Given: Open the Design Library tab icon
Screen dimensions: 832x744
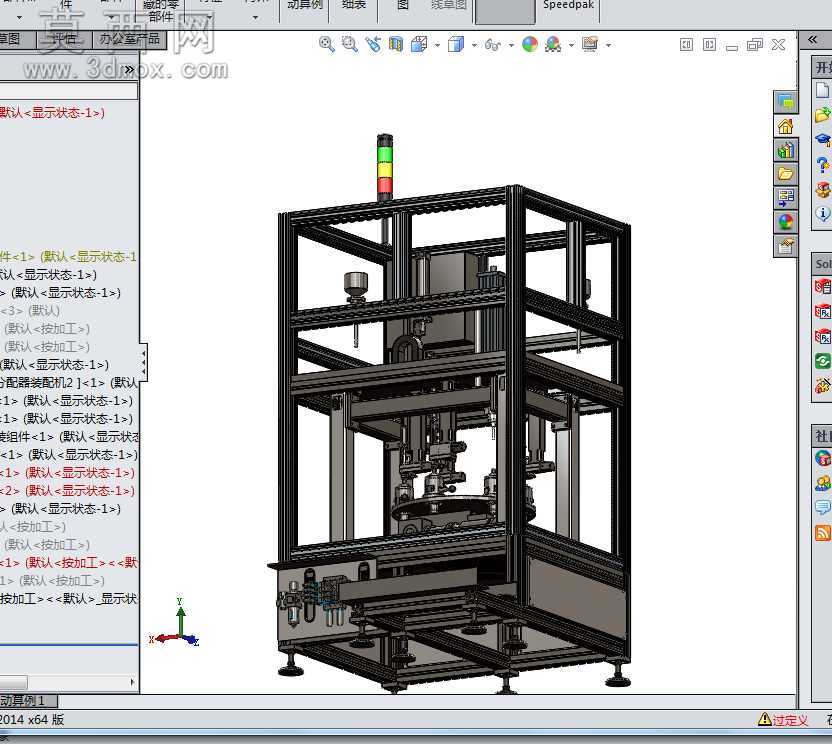Looking at the screenshot, I should coord(785,150).
